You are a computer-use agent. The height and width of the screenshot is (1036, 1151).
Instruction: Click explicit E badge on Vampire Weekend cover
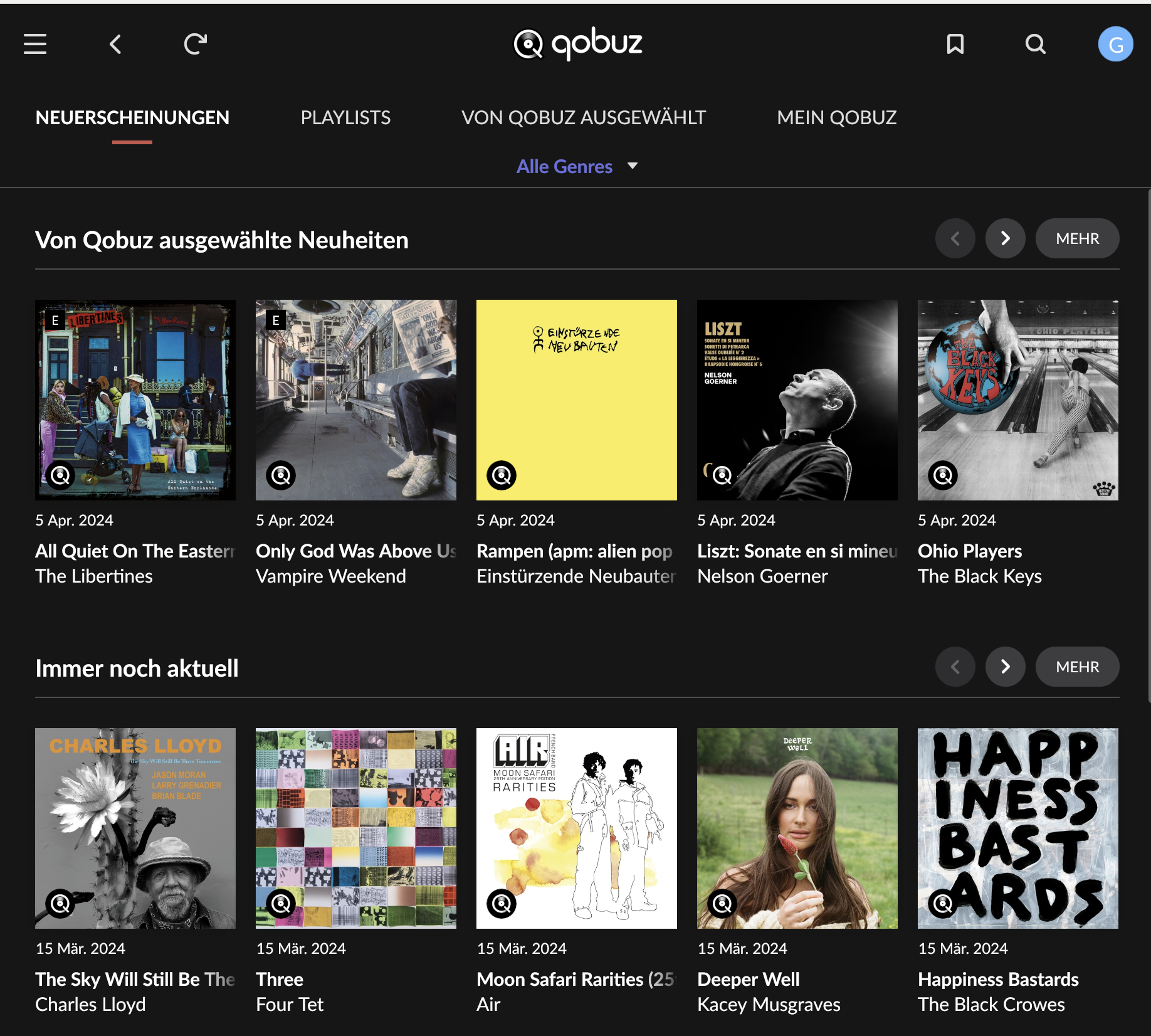click(x=276, y=320)
